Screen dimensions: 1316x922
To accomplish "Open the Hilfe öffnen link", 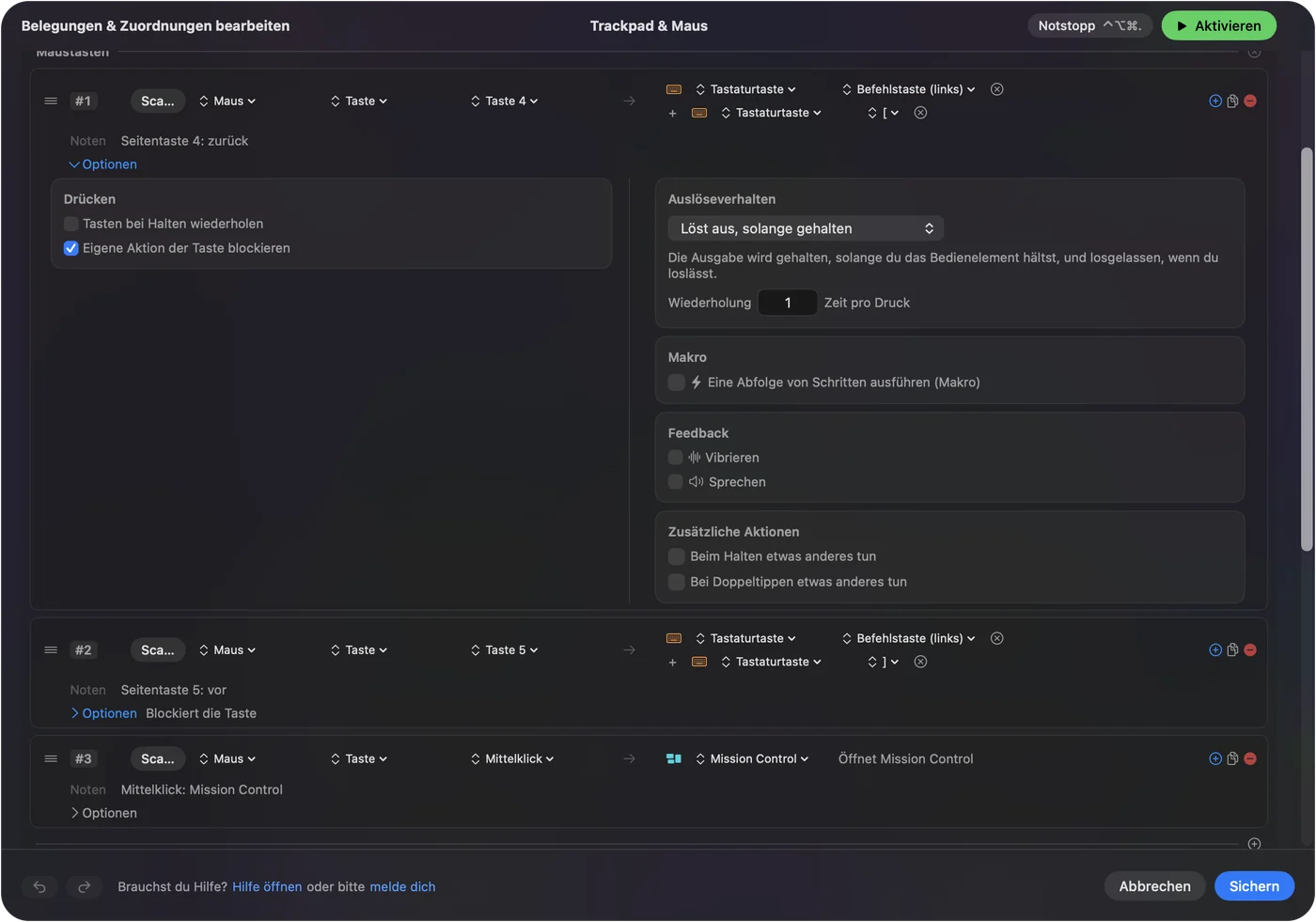I will pyautogui.click(x=267, y=886).
